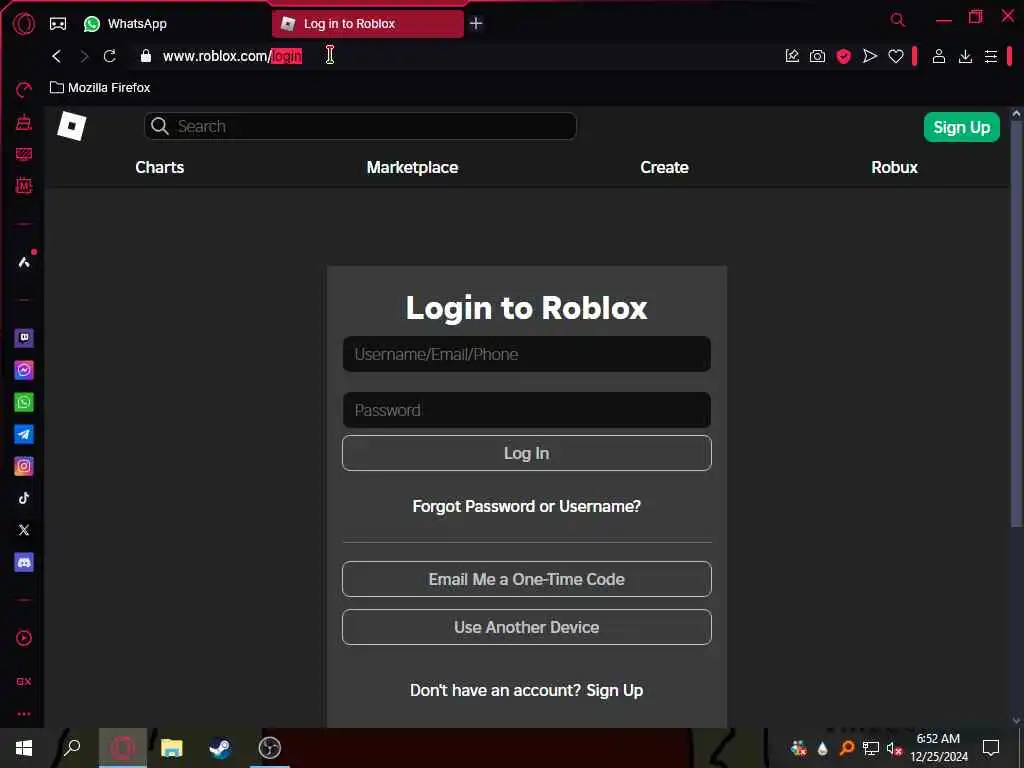This screenshot has height=768, width=1024.
Task: Open the Mozilla Firefox bookmarks folder
Action: tap(100, 88)
